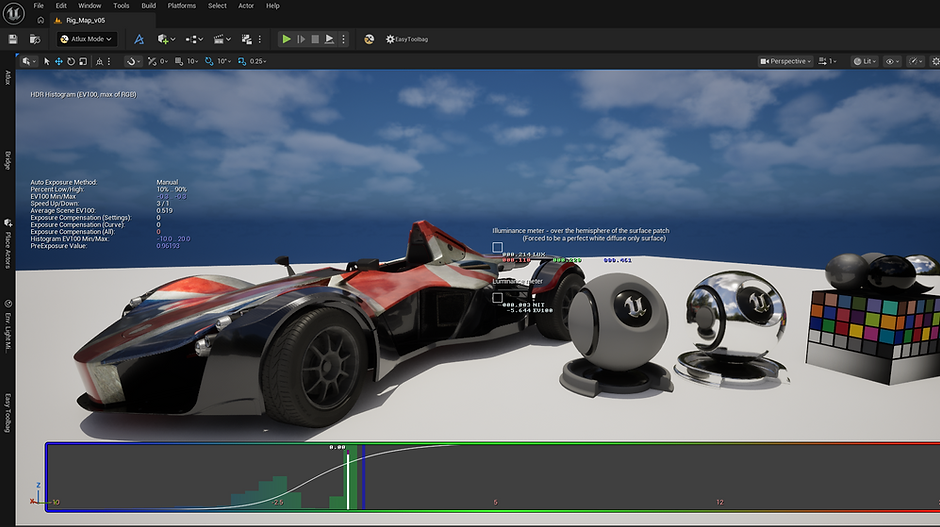Screen dimensions: 940x527
Task: Toggle rotation snapping icon
Action: point(209,61)
